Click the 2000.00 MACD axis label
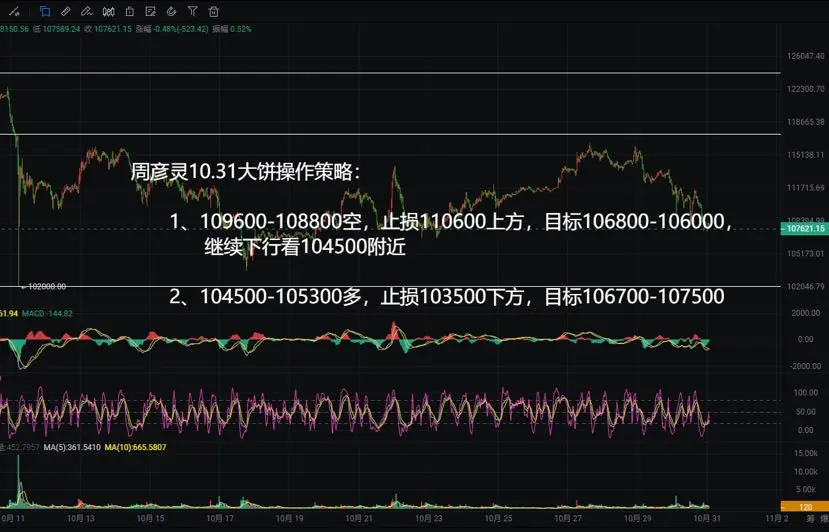This screenshot has width=829, height=532. tap(805, 313)
